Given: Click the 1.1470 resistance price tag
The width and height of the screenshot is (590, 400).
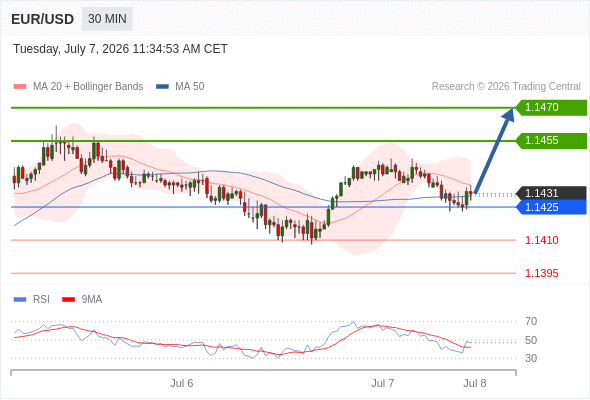Looking at the screenshot, I should pyautogui.click(x=551, y=108).
